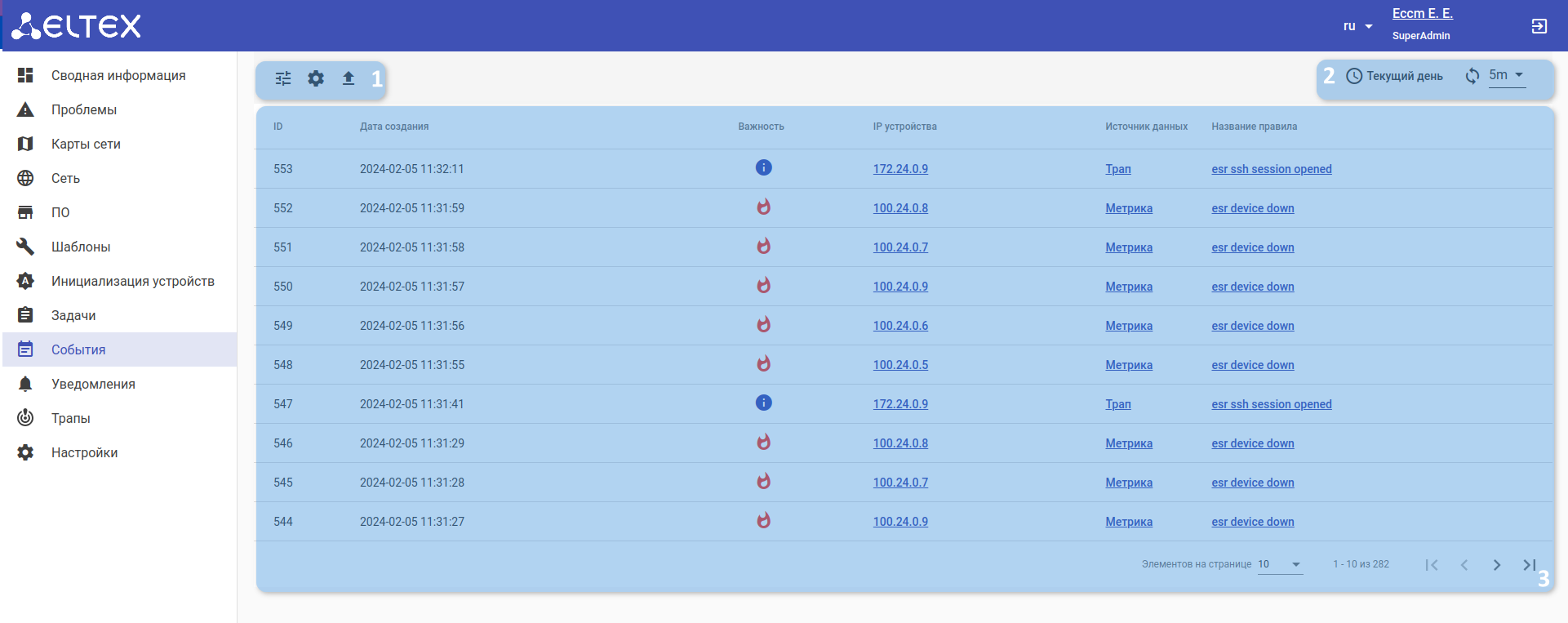
Task: Click the 1 - 10 из 282 counter
Action: click(x=1361, y=564)
